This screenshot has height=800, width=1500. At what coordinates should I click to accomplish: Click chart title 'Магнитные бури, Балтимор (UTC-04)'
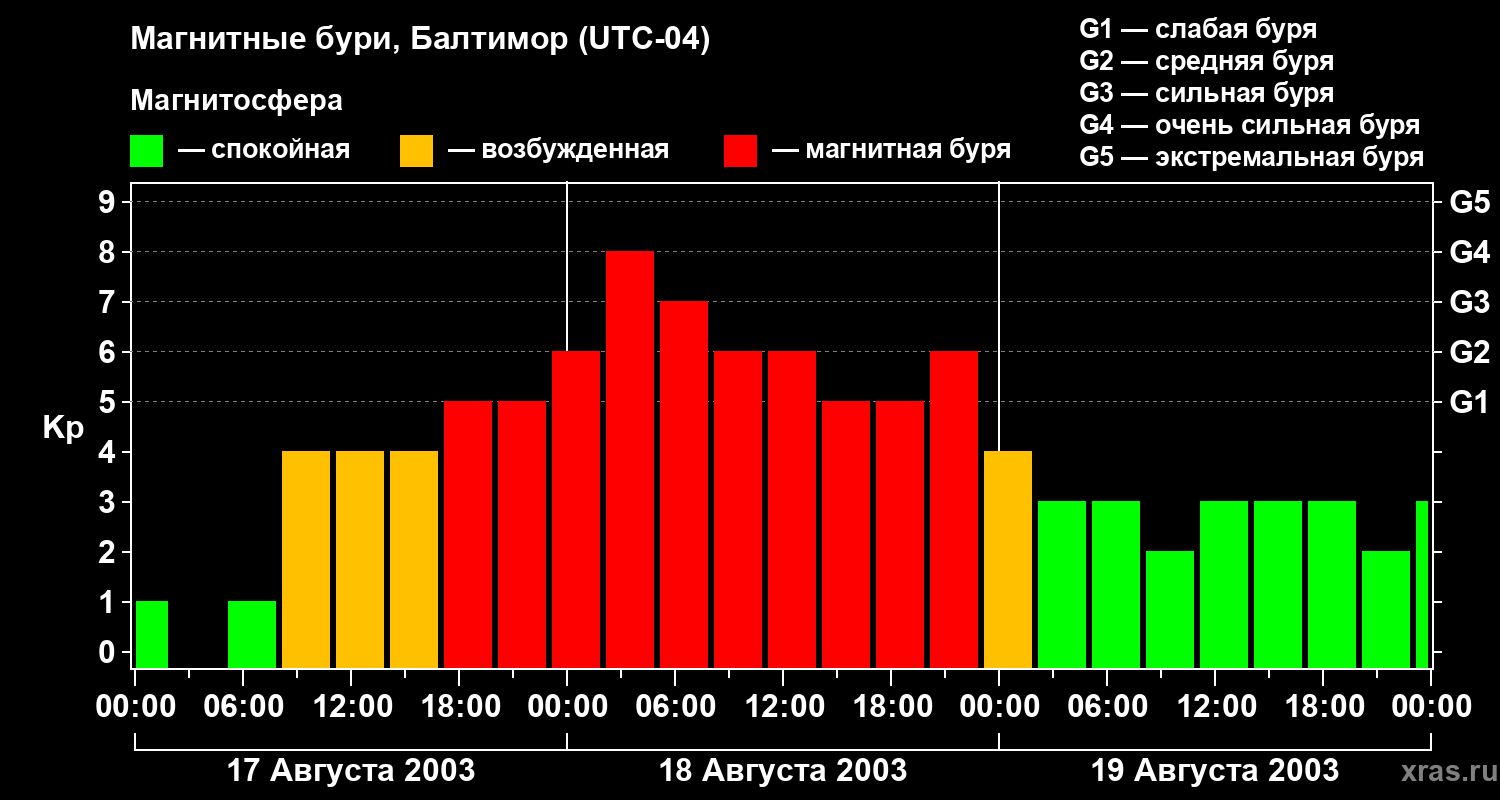pyautogui.click(x=420, y=40)
